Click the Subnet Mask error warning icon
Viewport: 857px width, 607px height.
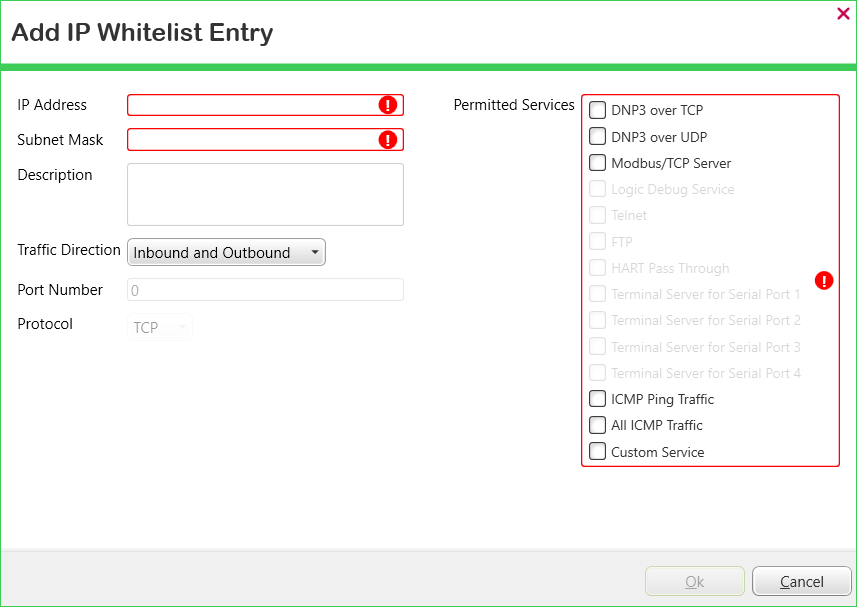[x=388, y=140]
